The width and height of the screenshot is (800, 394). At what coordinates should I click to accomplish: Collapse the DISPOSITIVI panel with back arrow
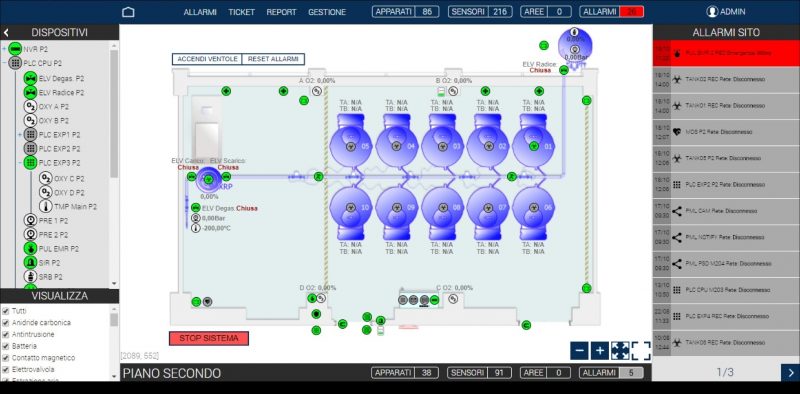(6, 33)
